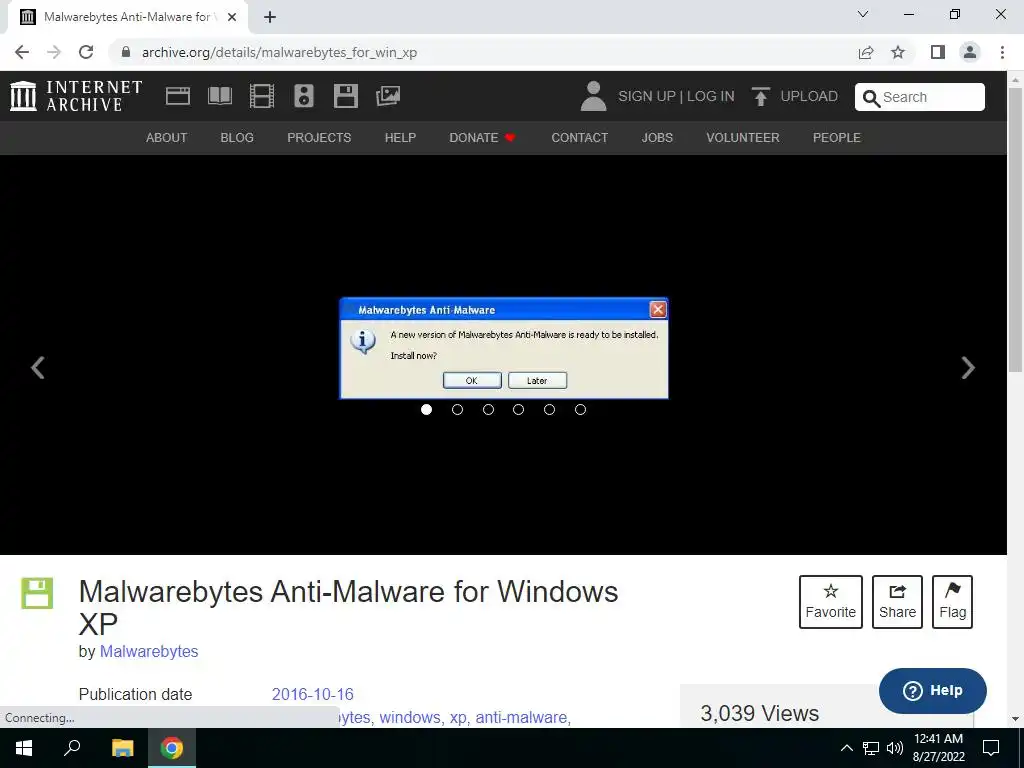Screen dimensions: 1024x768
Task: Open the JOBS menu item
Action: point(657,138)
